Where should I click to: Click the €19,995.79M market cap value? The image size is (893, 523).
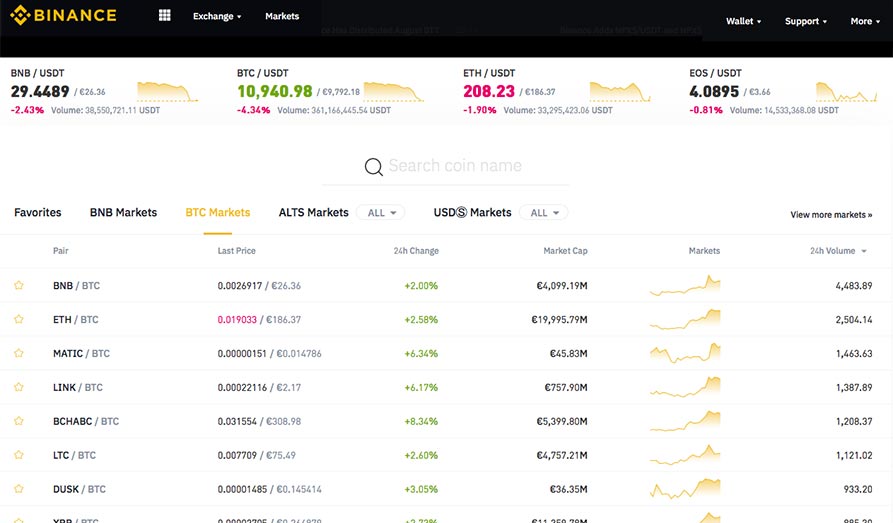559,320
